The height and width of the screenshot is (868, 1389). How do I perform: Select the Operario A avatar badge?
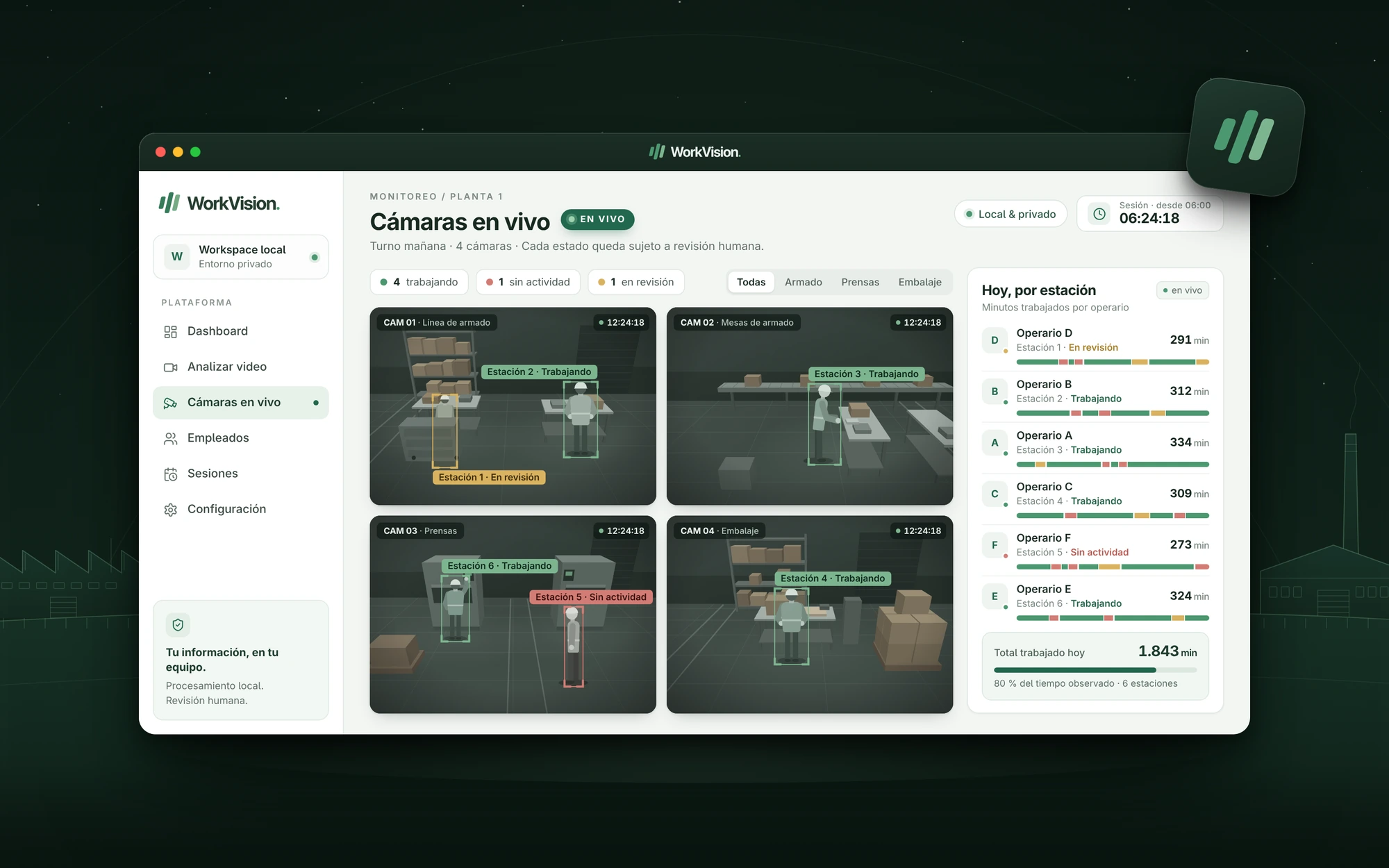pyautogui.click(x=995, y=443)
